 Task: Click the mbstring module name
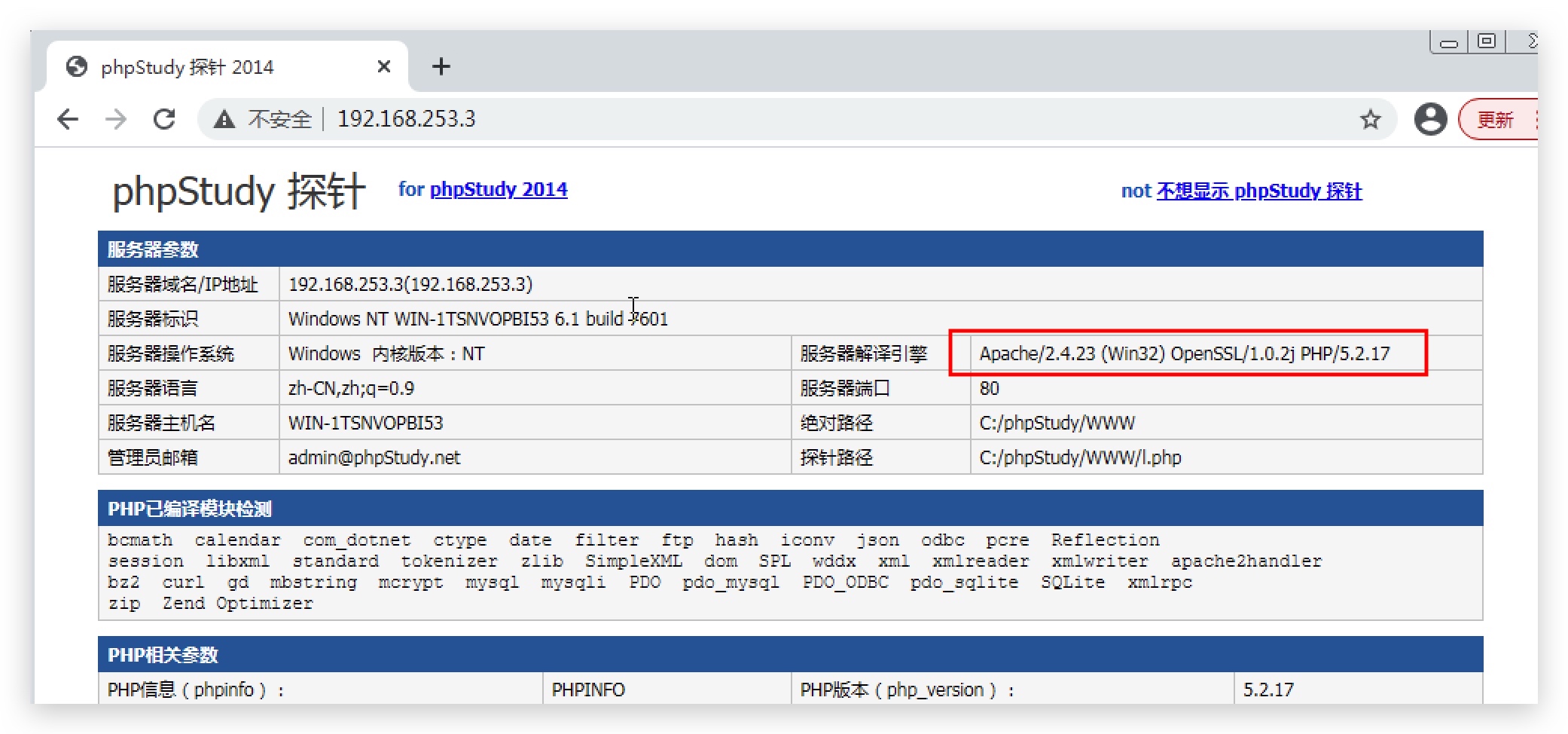(x=313, y=583)
